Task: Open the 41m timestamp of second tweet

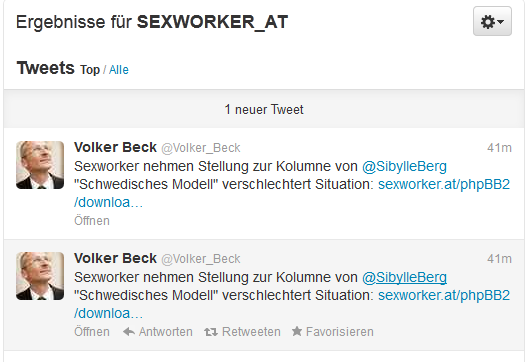Action: point(499,259)
